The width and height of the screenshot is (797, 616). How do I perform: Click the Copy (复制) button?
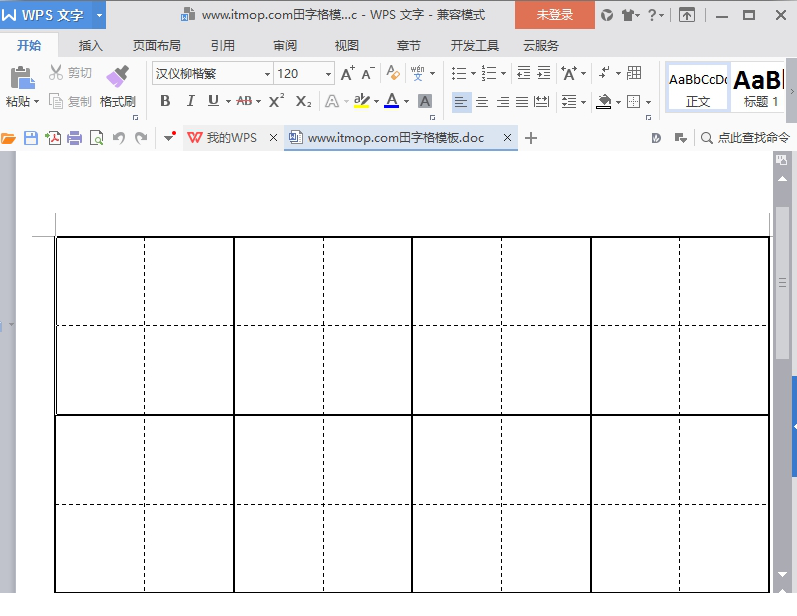(x=70, y=101)
